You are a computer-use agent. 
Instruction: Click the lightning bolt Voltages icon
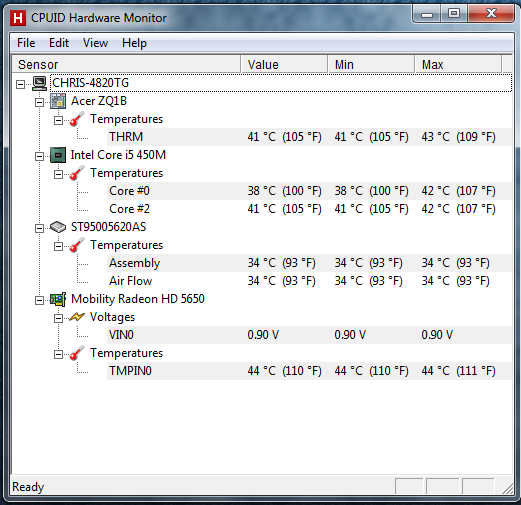(x=77, y=317)
